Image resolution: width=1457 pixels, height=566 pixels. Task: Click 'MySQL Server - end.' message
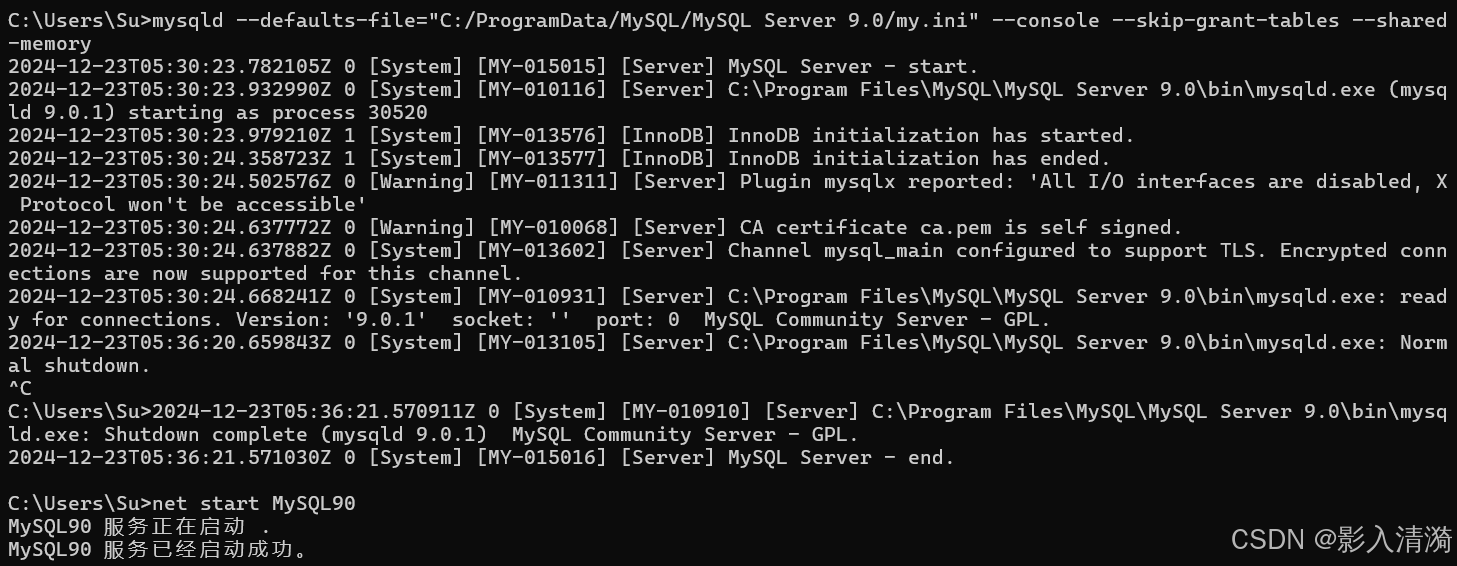(x=841, y=458)
